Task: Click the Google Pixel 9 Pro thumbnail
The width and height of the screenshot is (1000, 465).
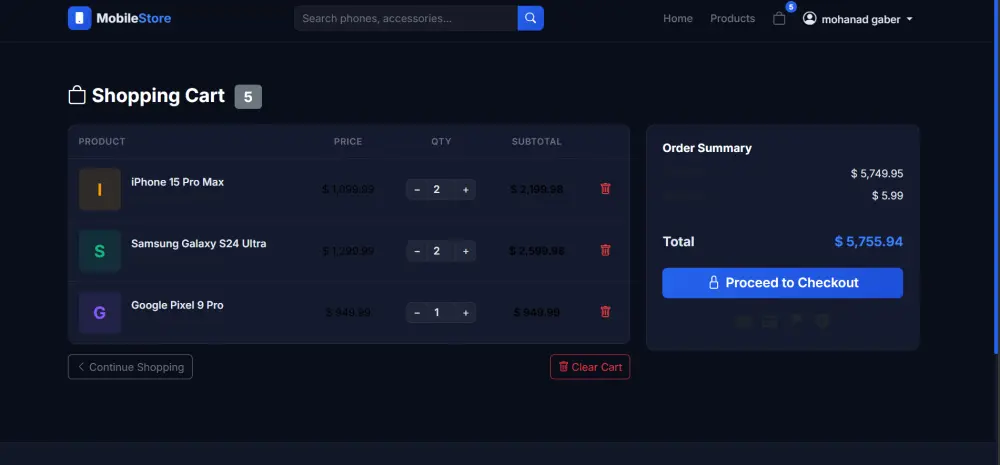Action: point(99,313)
